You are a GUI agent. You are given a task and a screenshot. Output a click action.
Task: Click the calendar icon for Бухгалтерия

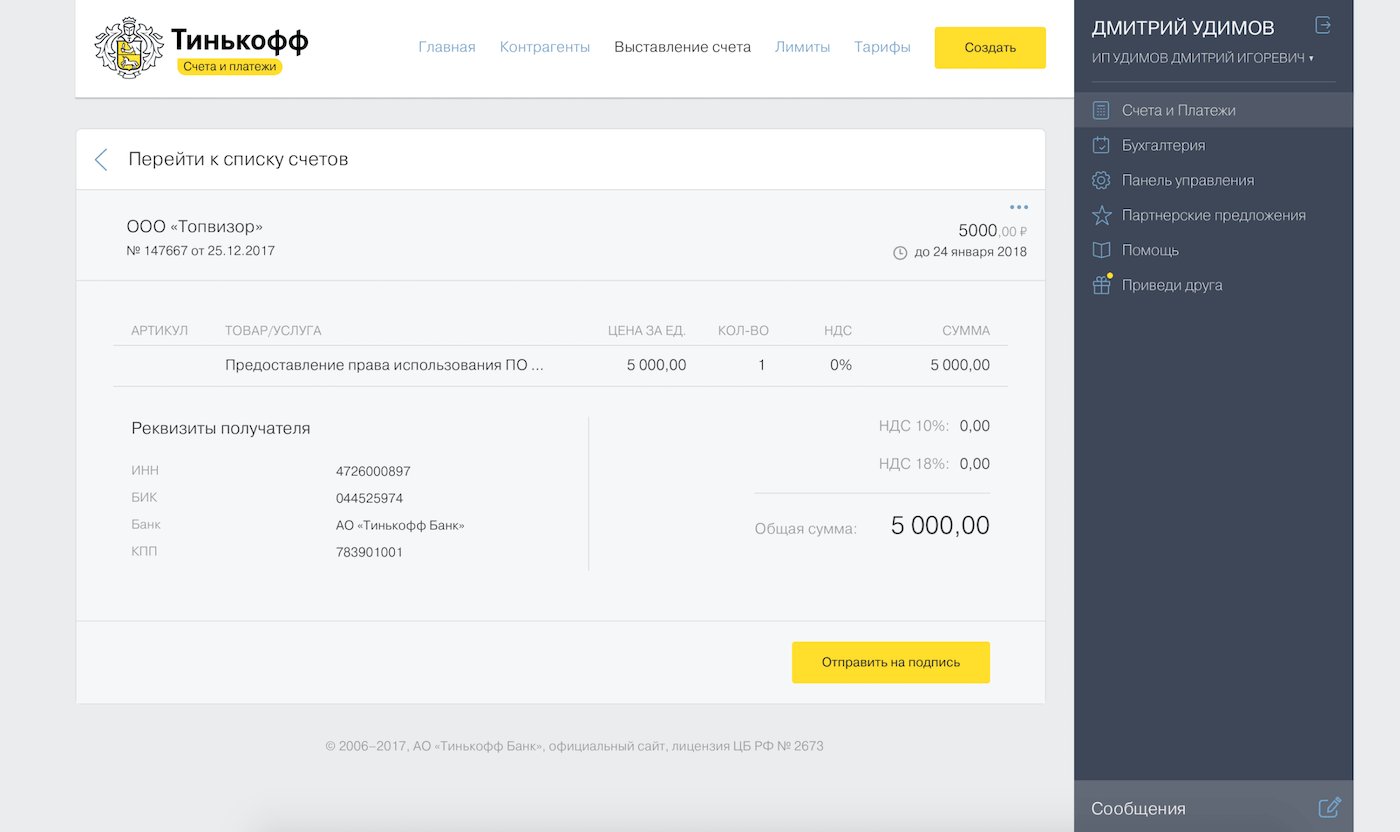(1101, 145)
